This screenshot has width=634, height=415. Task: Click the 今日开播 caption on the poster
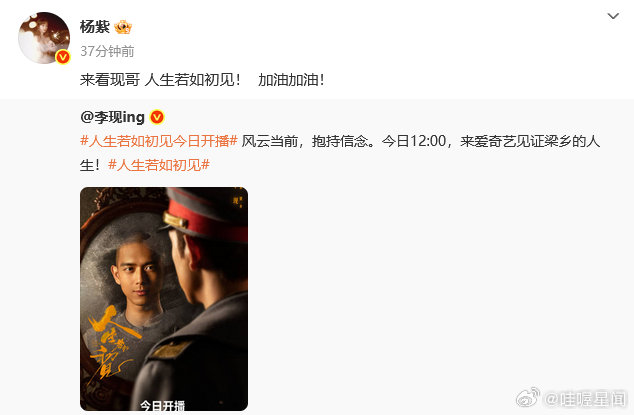pos(163,405)
